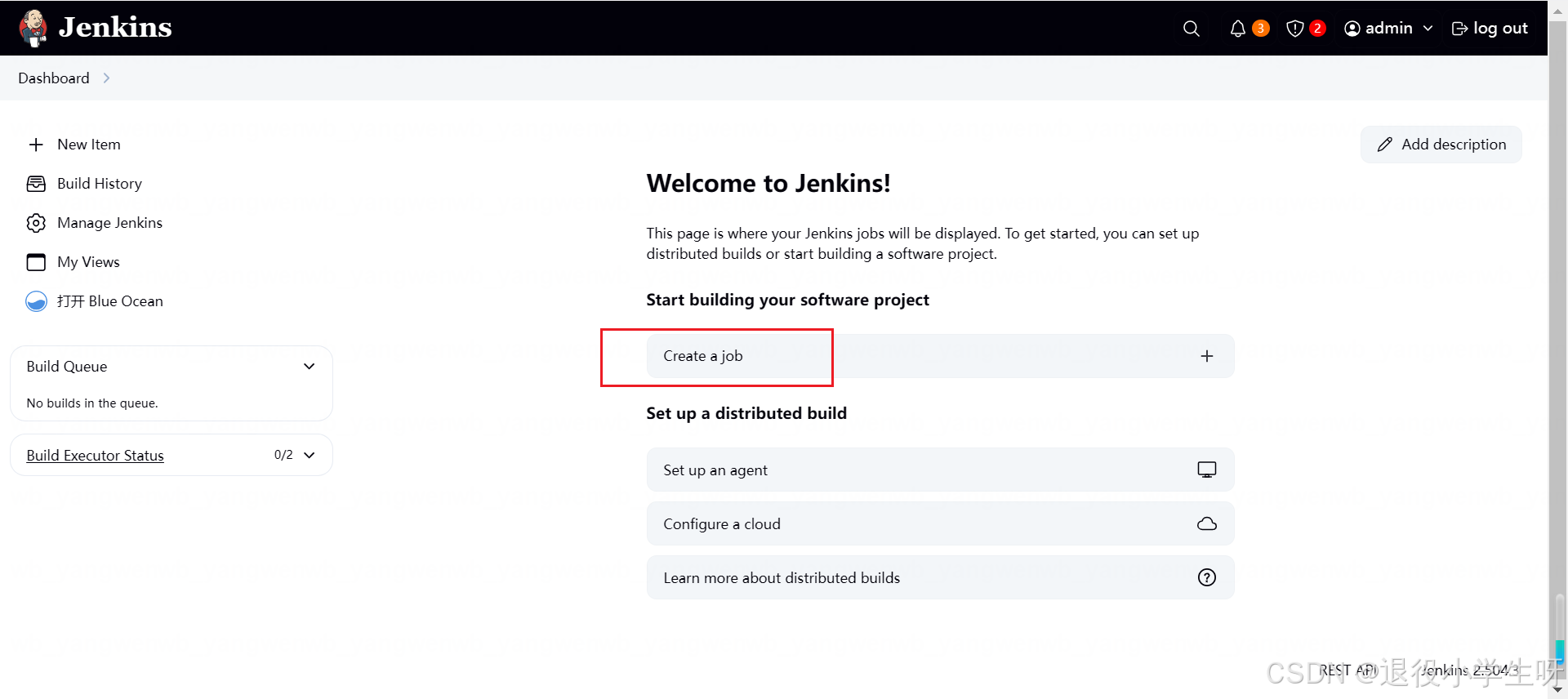Click the admin user avatar icon
This screenshot has width=1568, height=699.
coord(1352,29)
